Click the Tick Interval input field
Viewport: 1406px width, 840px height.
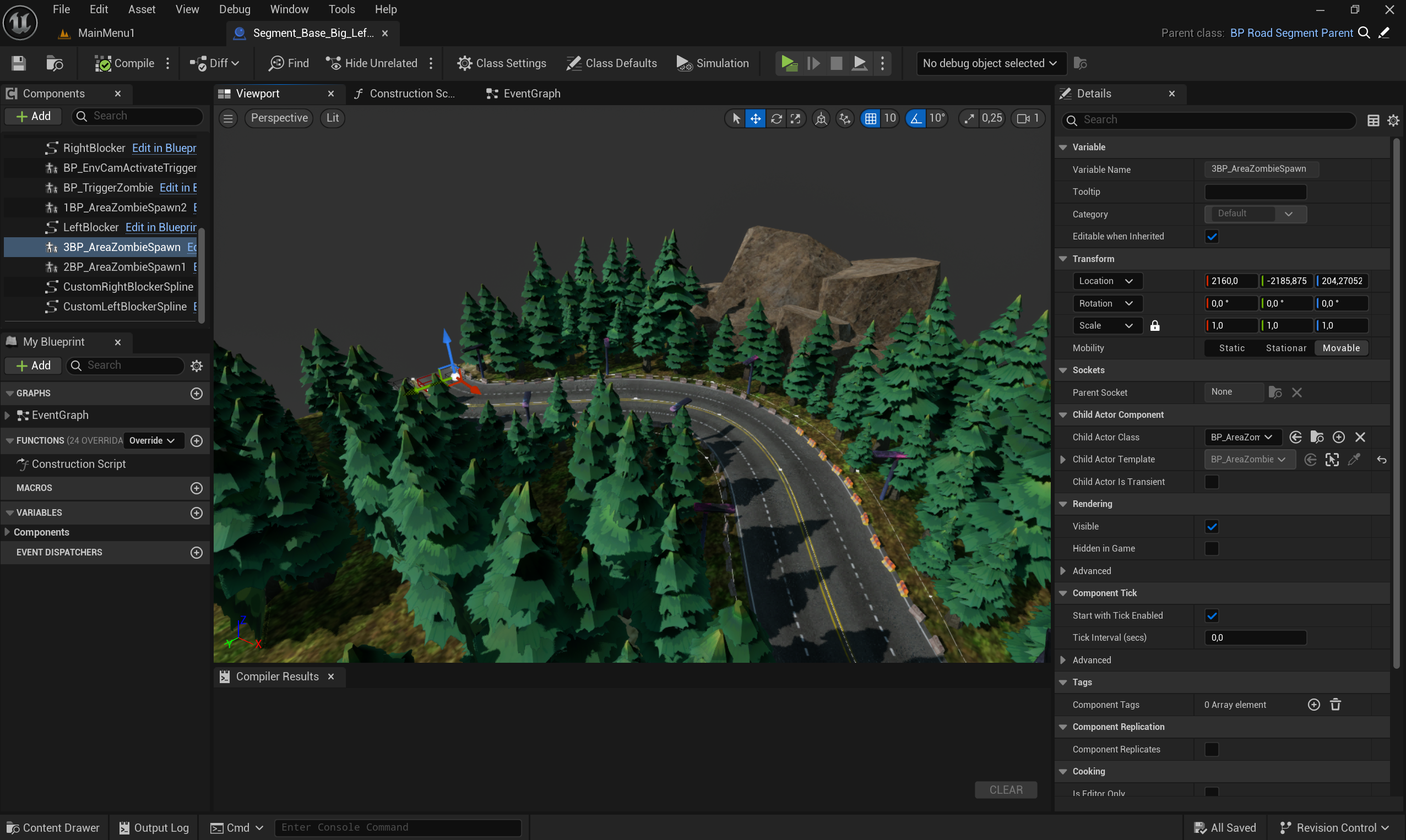click(x=1256, y=638)
